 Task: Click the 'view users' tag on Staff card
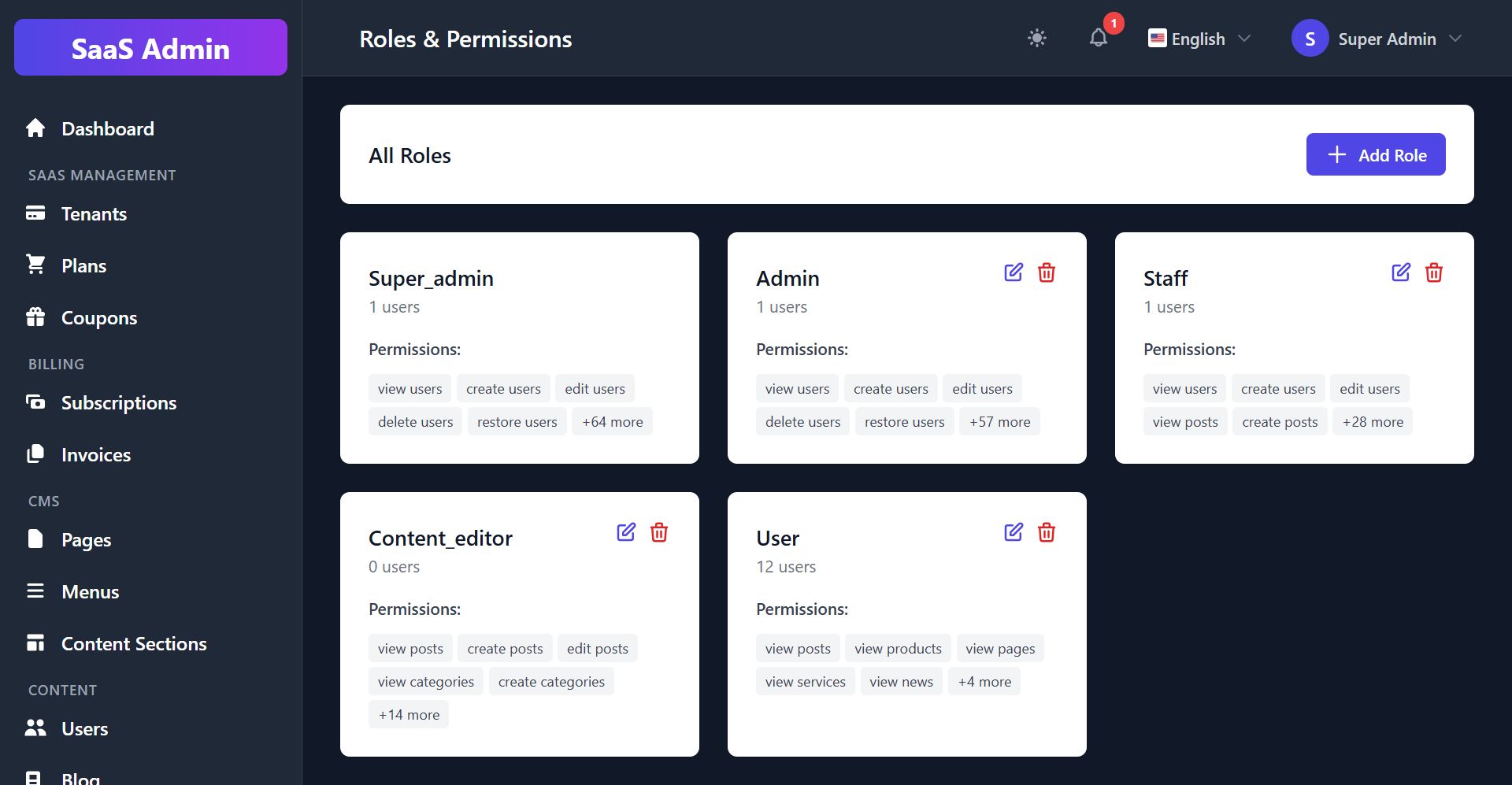point(1184,389)
